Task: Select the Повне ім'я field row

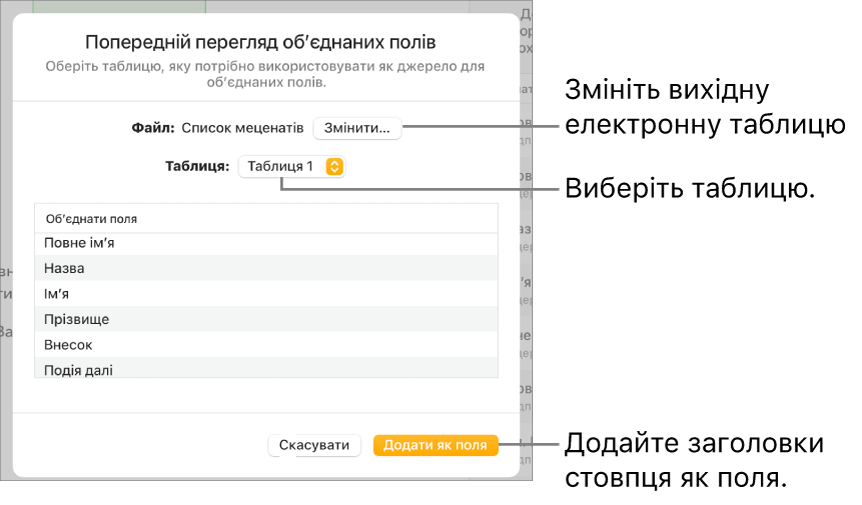Action: tap(266, 243)
